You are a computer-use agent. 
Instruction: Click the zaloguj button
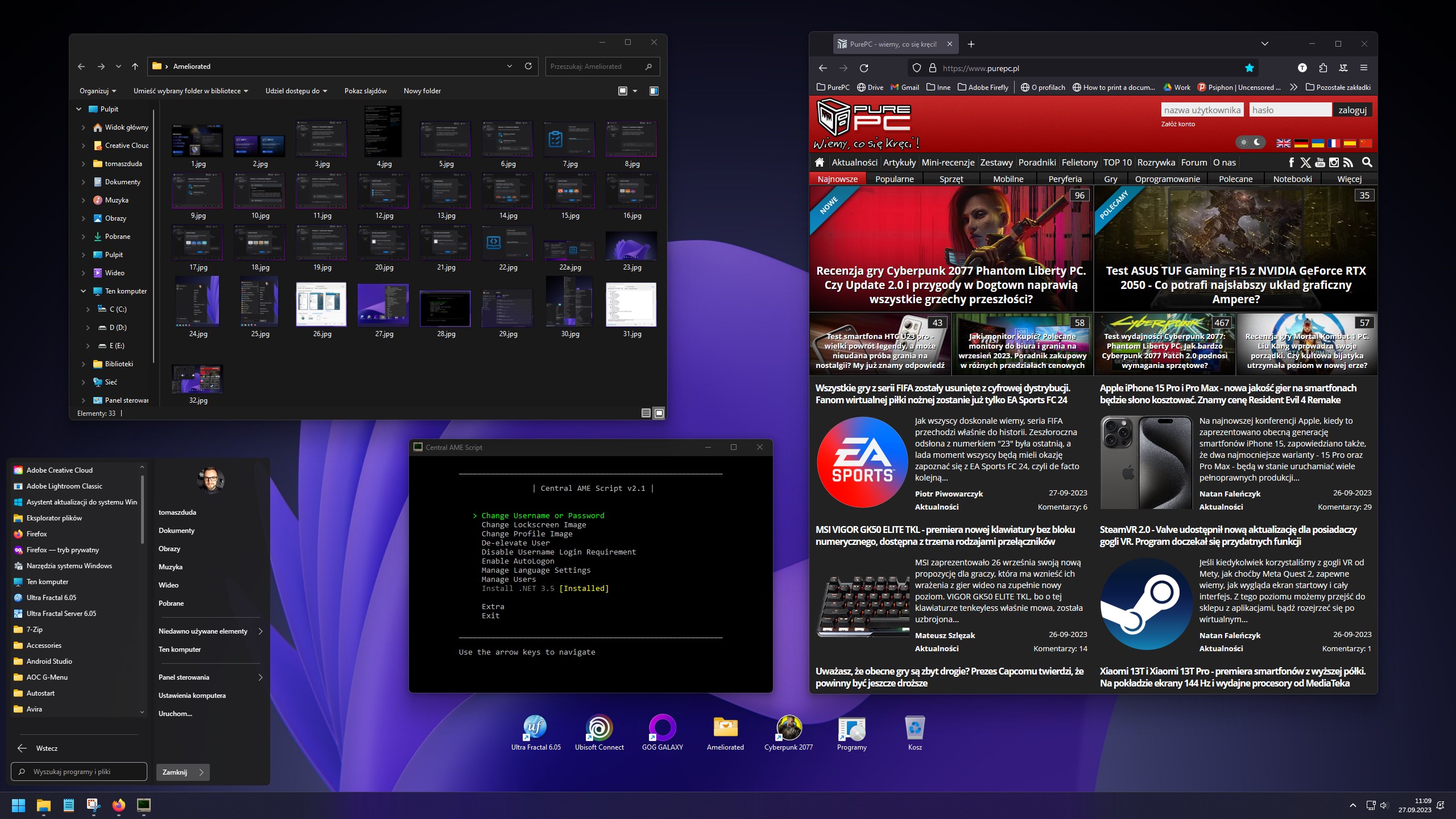[x=1352, y=109]
